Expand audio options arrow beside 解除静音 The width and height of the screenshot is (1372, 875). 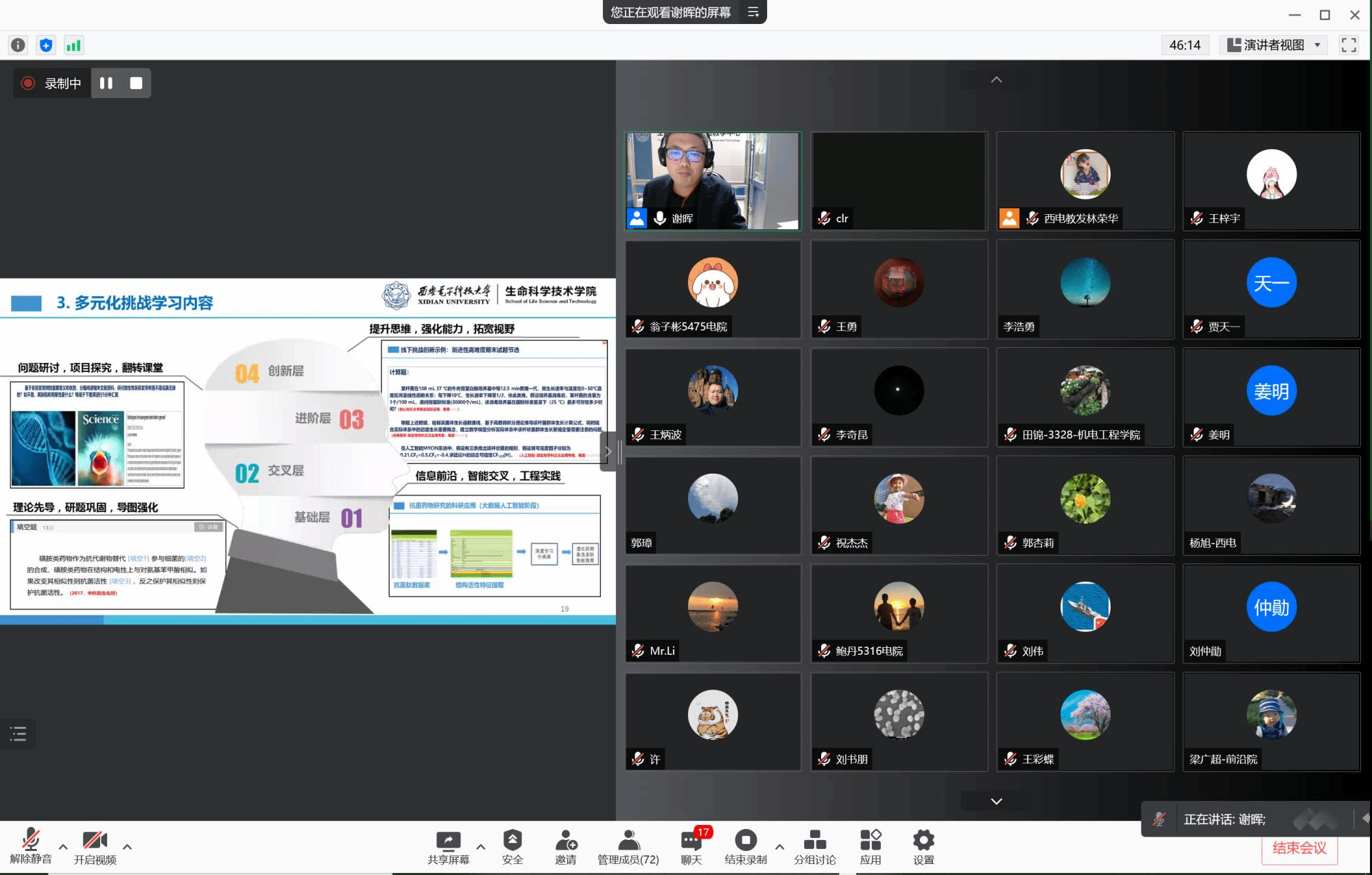point(63,846)
